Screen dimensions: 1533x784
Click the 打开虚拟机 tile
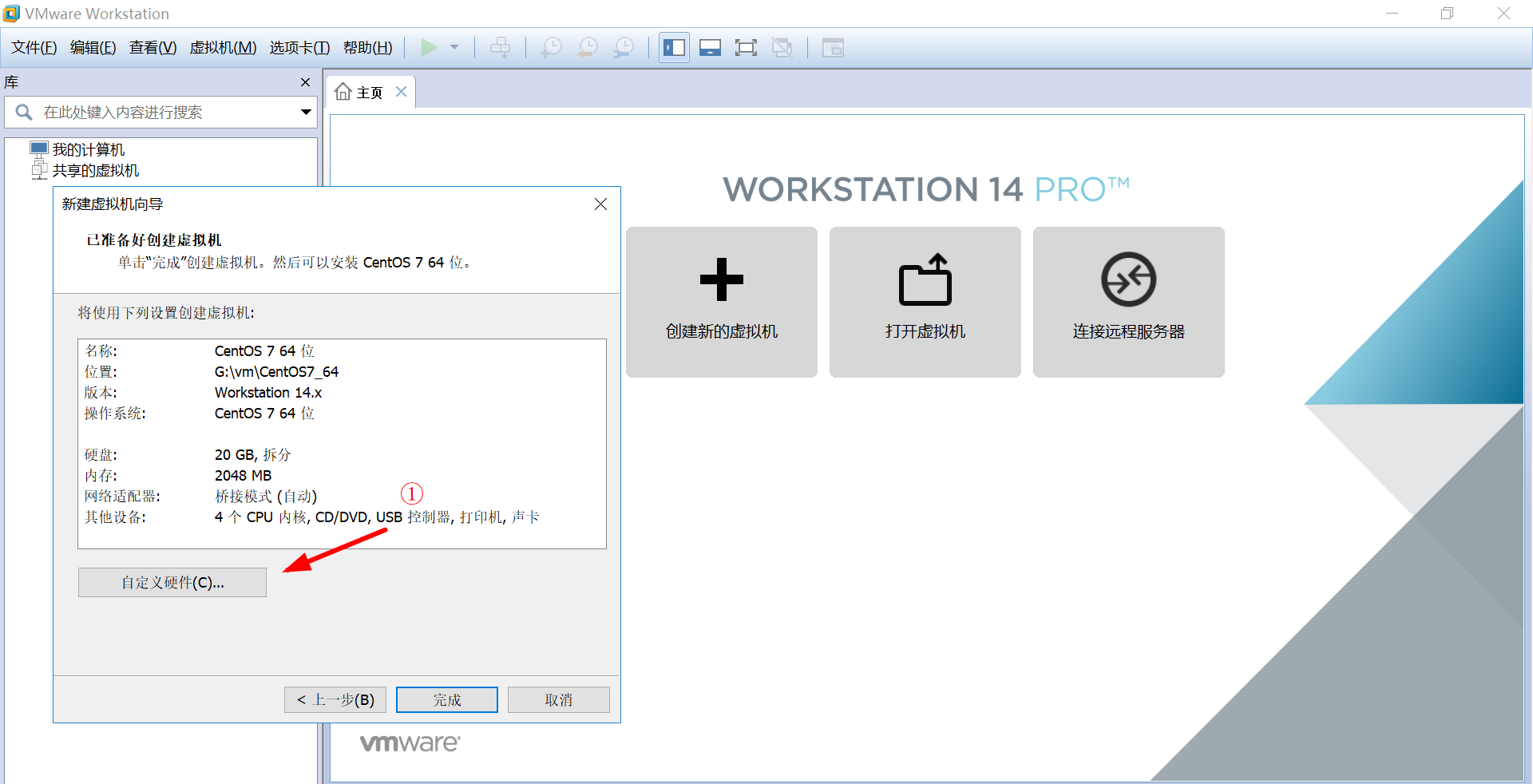[925, 302]
